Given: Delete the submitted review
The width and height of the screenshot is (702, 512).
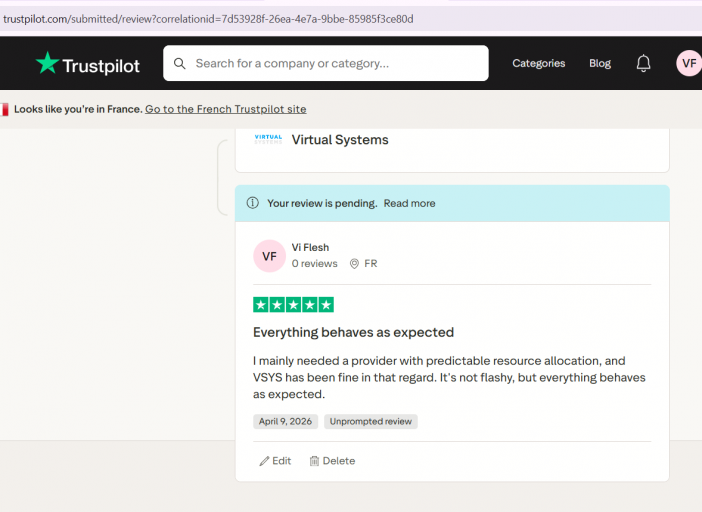Looking at the screenshot, I should point(332,461).
